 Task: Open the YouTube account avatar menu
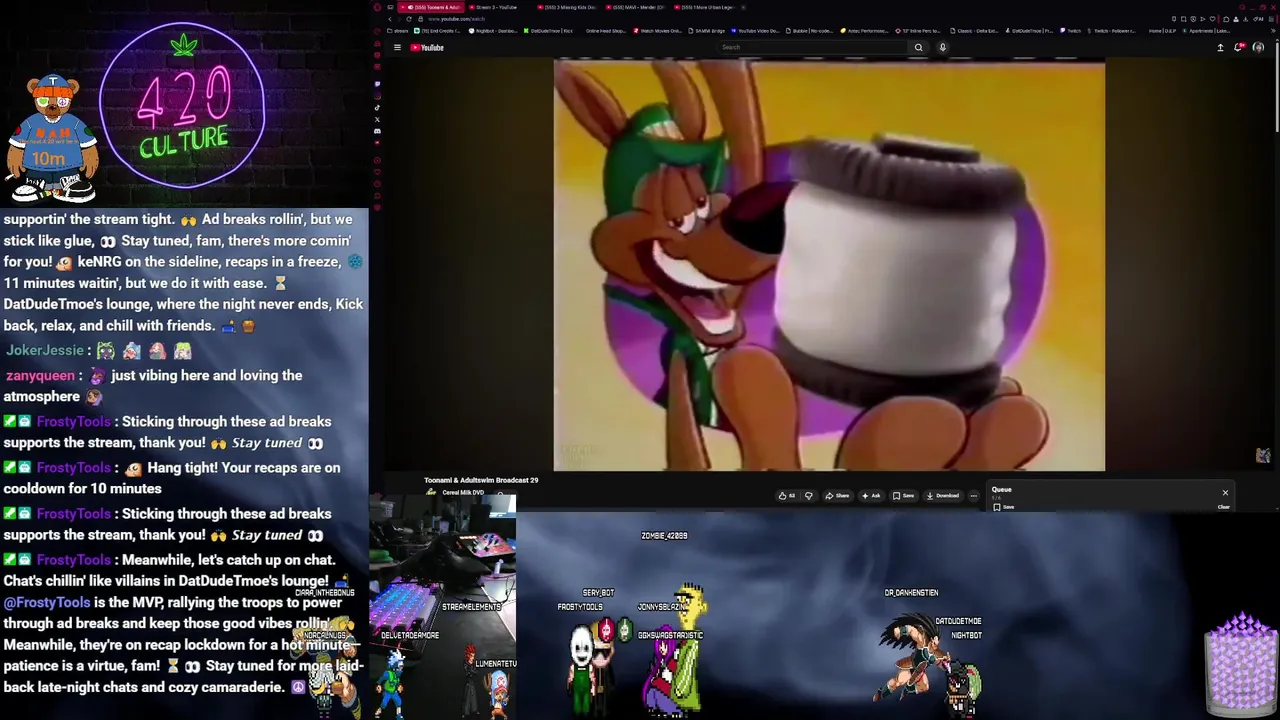[1258, 47]
